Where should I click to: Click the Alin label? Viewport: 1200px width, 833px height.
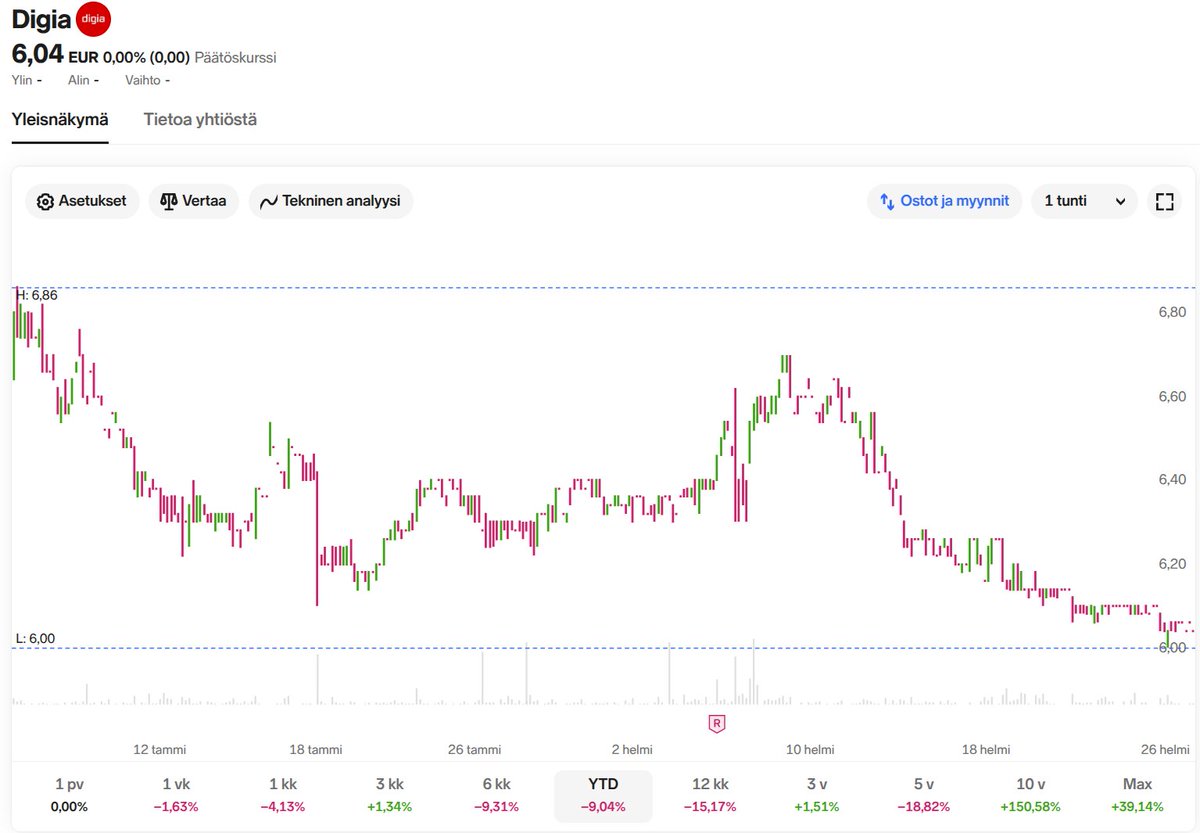click(x=78, y=80)
